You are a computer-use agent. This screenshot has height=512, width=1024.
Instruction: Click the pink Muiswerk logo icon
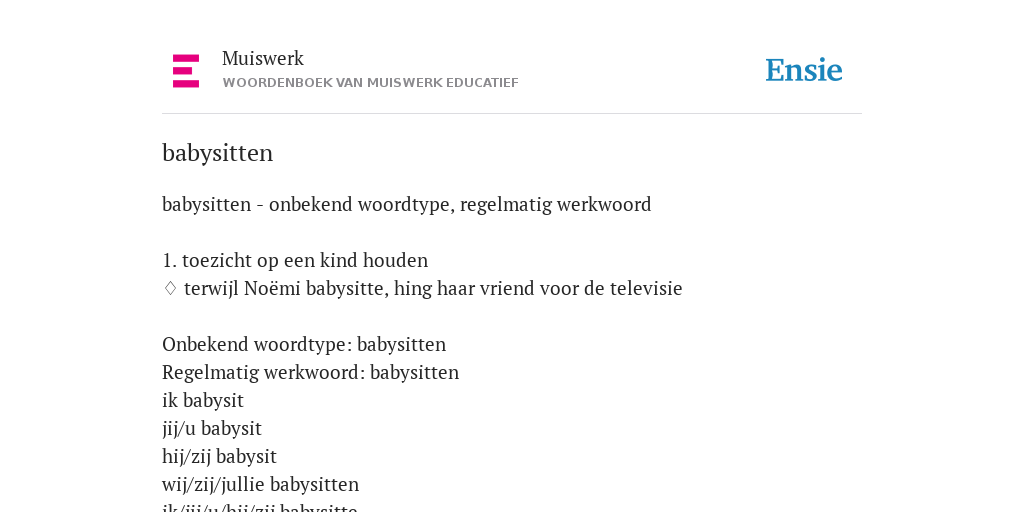pos(186,71)
